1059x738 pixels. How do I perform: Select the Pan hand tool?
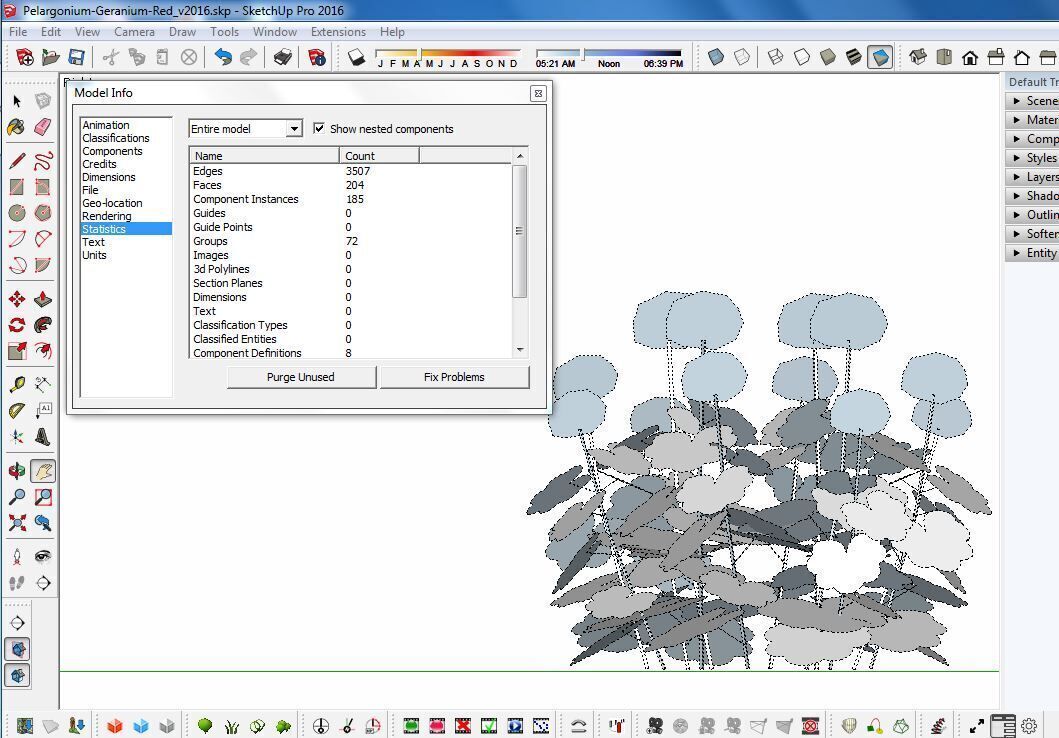(43, 471)
